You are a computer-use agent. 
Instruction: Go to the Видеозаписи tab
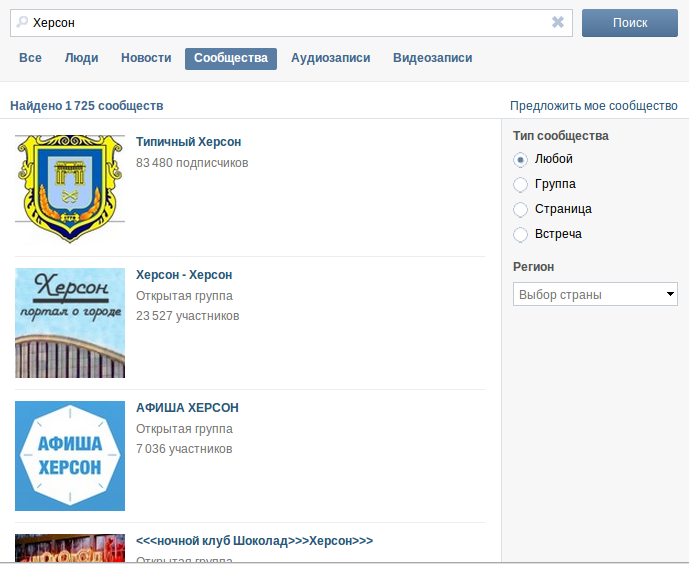(432, 58)
